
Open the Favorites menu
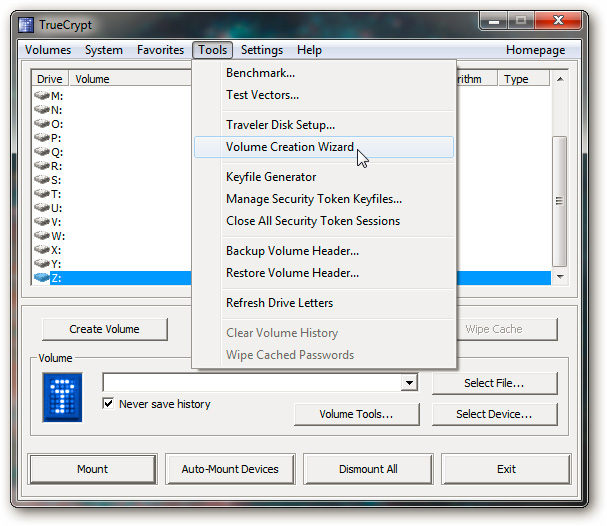[160, 50]
